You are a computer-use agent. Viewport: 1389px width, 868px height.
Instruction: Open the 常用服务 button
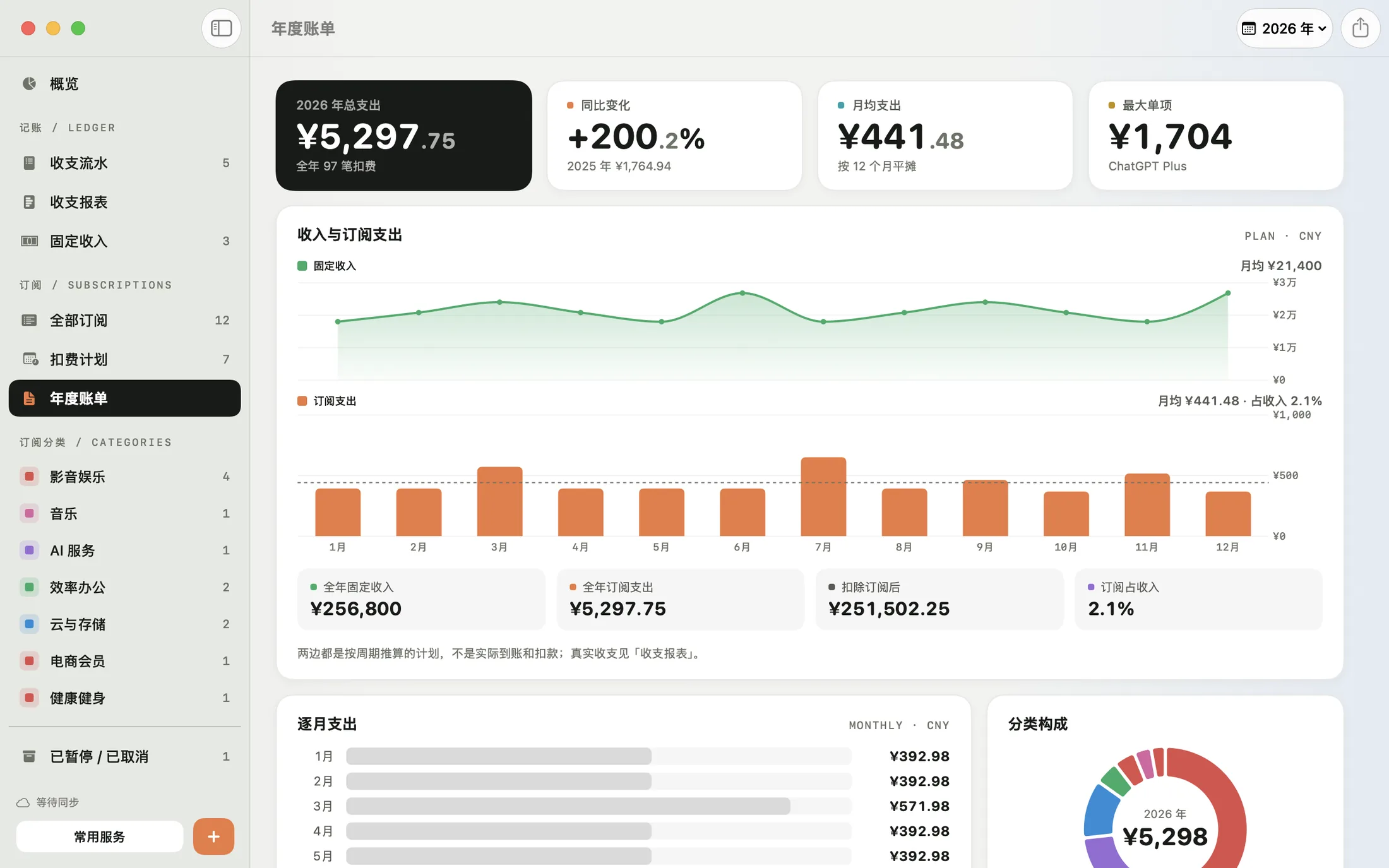(x=100, y=837)
